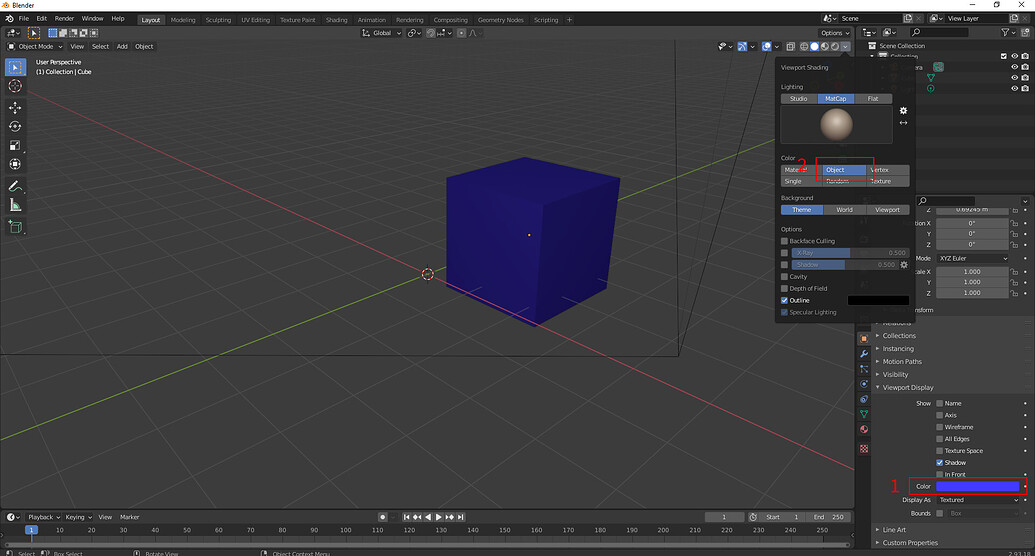Viewport: 1035px width, 556px height.
Task: Switch to material preview shading
Action: [824, 46]
